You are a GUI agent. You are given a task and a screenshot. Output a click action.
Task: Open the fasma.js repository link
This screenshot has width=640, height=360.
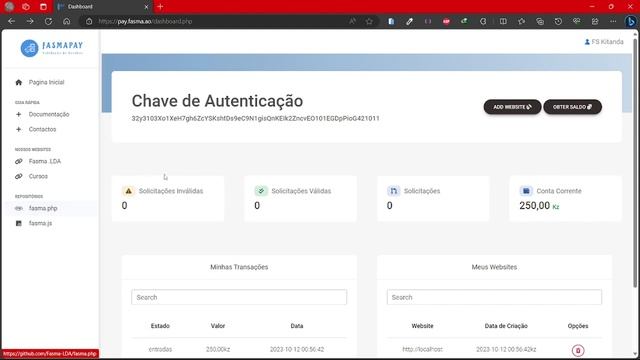click(x=40, y=223)
